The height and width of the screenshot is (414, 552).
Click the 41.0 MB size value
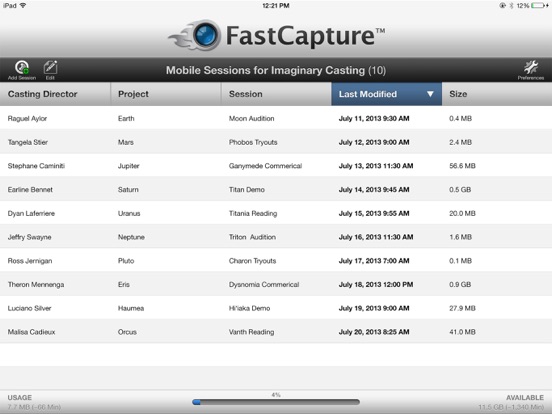[x=462, y=332]
